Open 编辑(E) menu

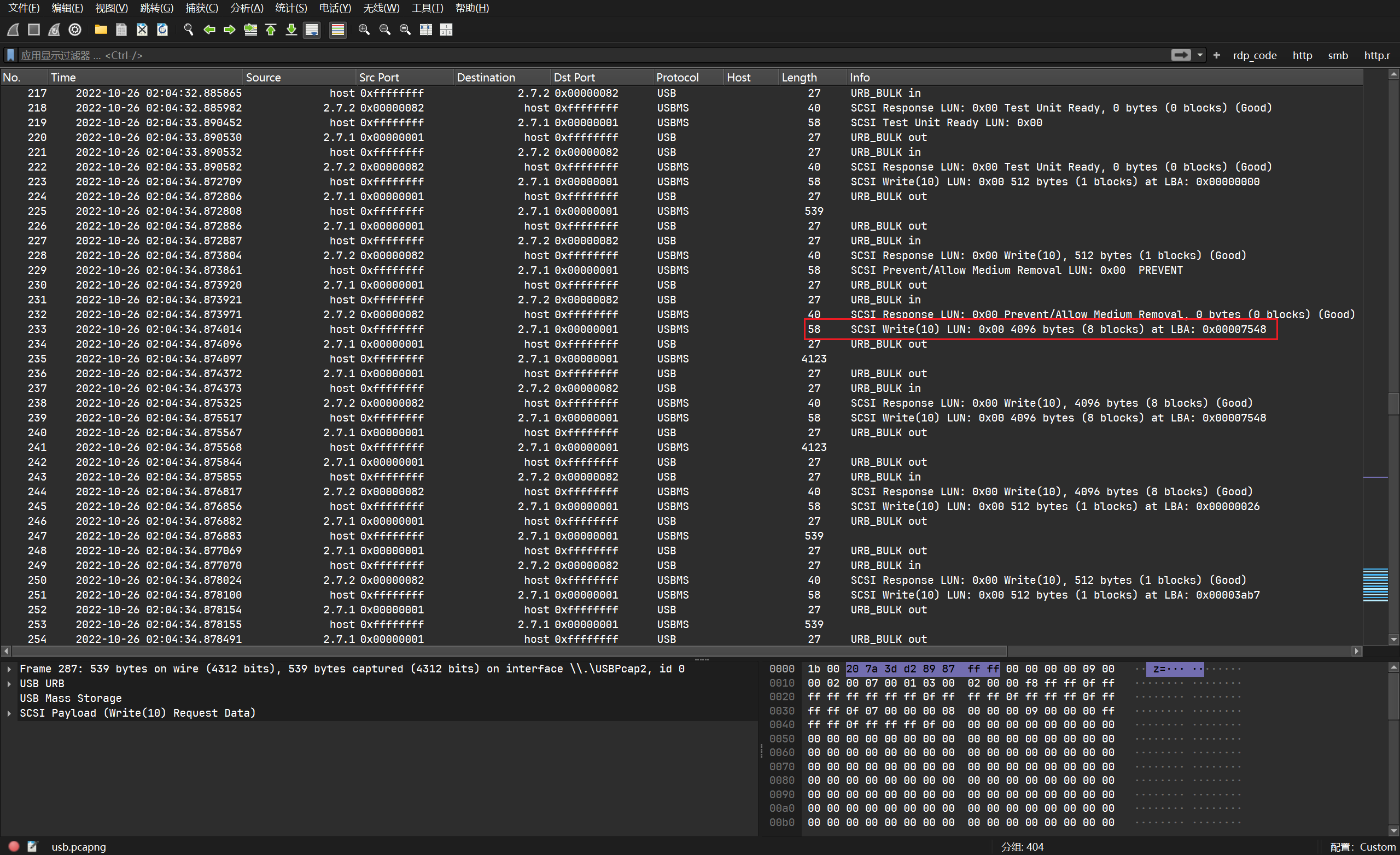click(67, 8)
